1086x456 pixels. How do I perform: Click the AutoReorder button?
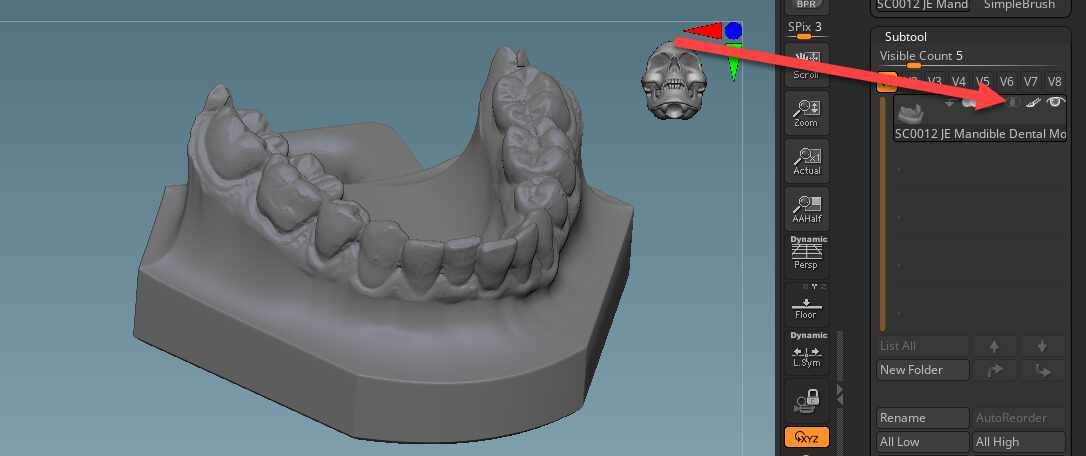coord(1019,418)
